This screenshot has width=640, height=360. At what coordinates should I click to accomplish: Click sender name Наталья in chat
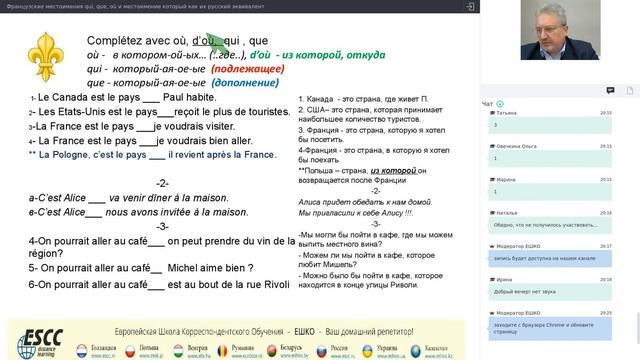point(507,213)
